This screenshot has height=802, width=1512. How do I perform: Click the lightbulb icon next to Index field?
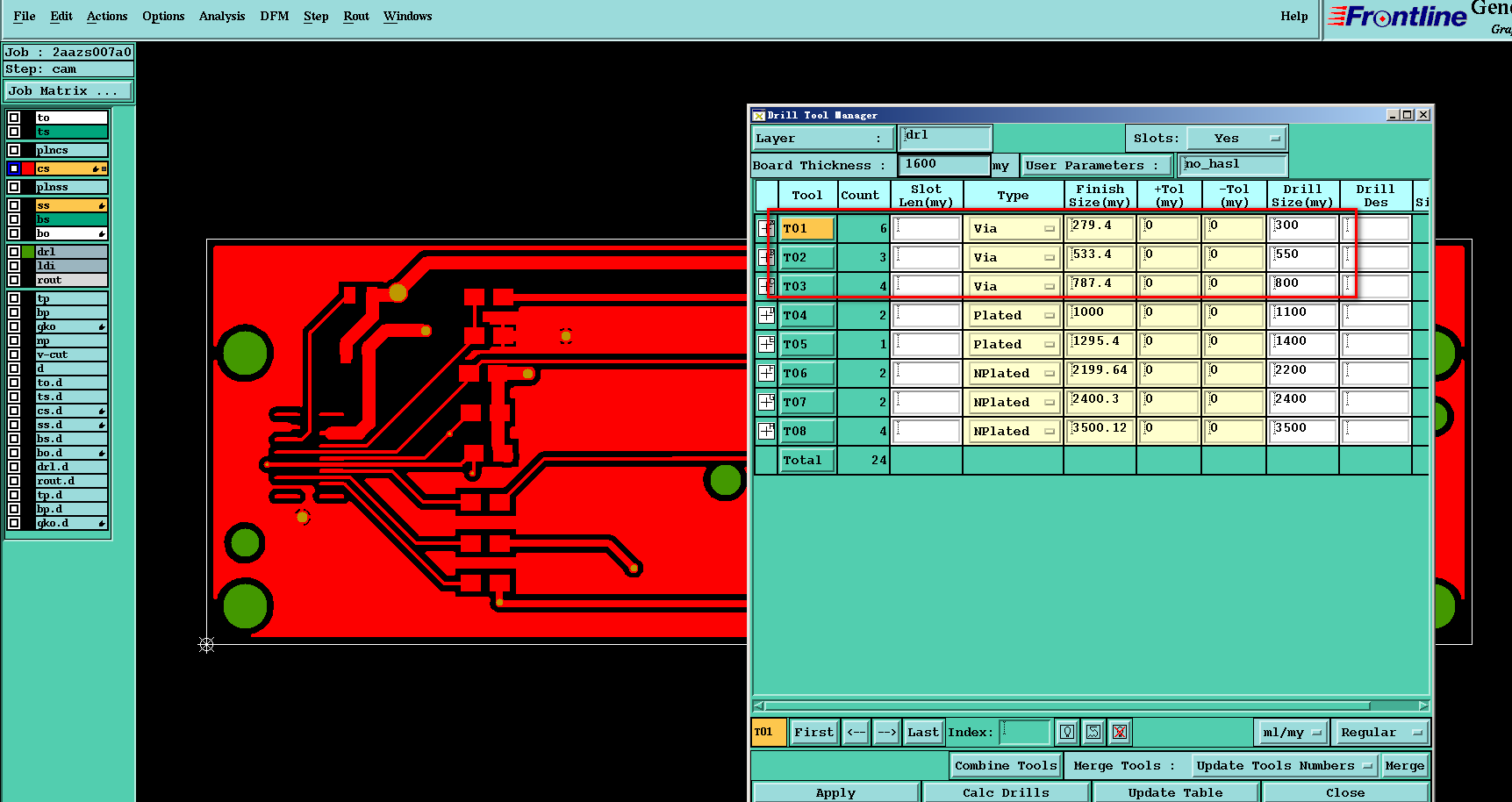click(1067, 732)
